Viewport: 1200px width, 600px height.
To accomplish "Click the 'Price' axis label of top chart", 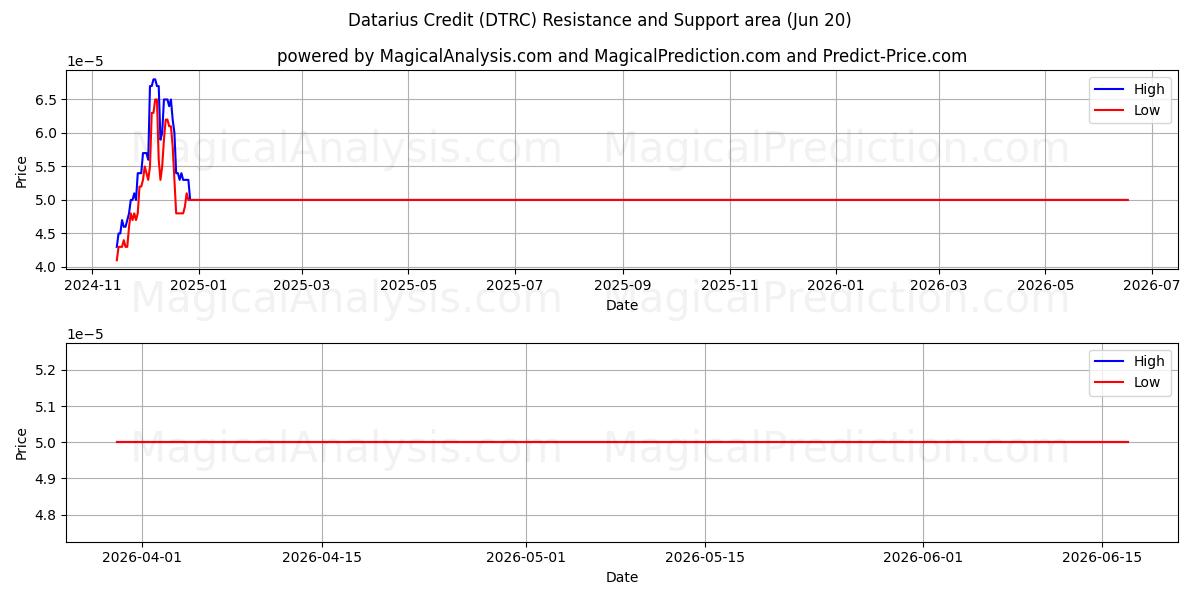I will click(22, 170).
